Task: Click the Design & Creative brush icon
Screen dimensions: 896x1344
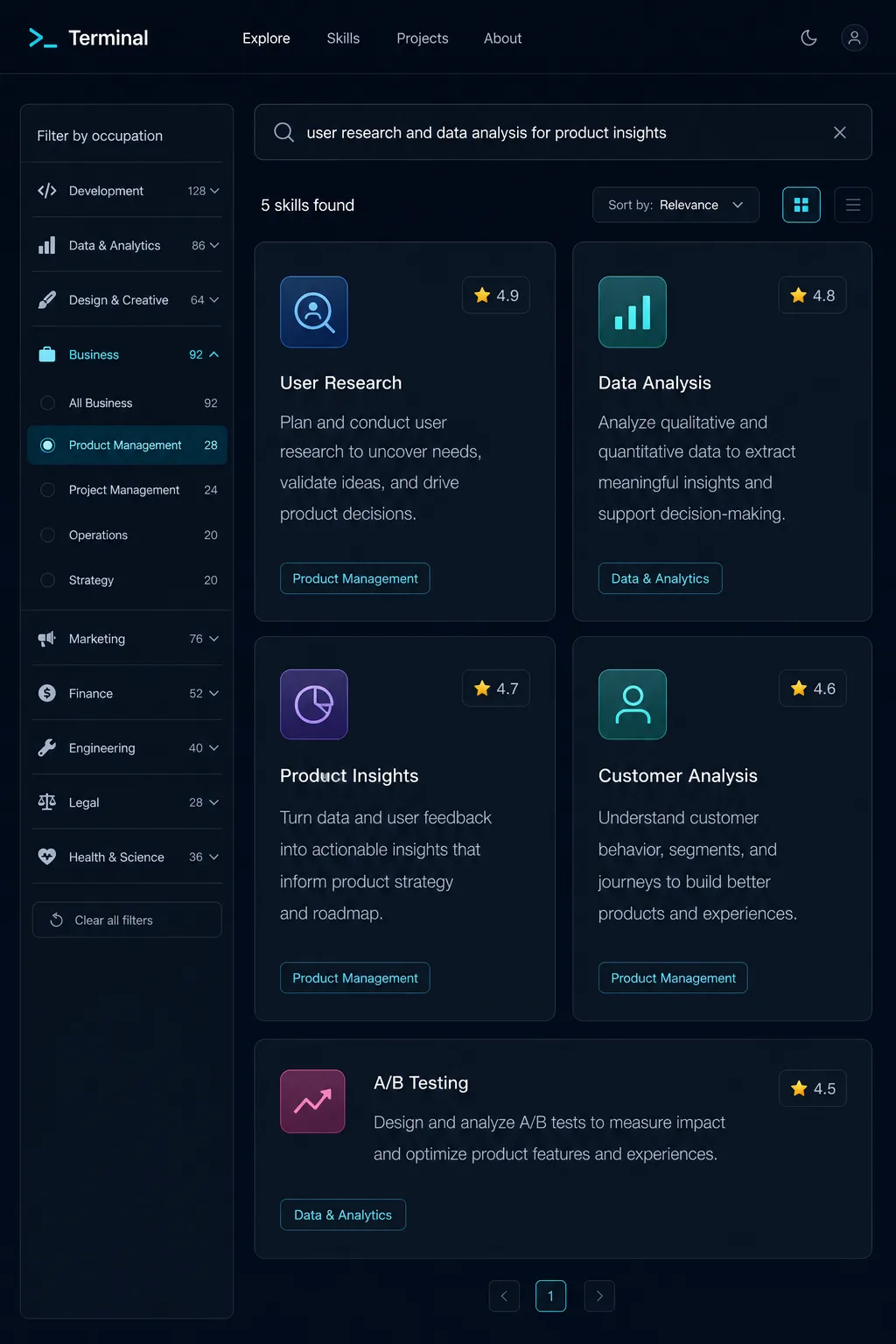Action: 47,300
